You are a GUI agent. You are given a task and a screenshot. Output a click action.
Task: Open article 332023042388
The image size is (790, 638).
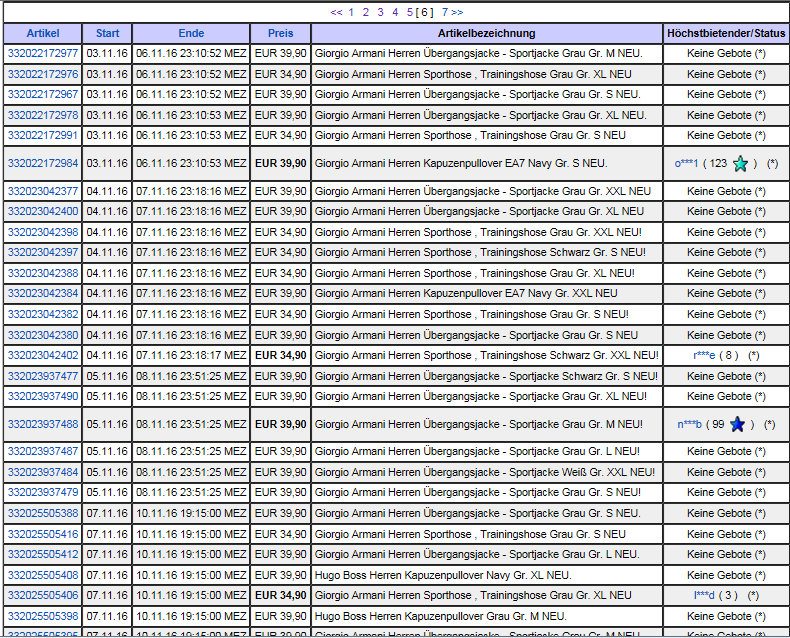tap(43, 273)
